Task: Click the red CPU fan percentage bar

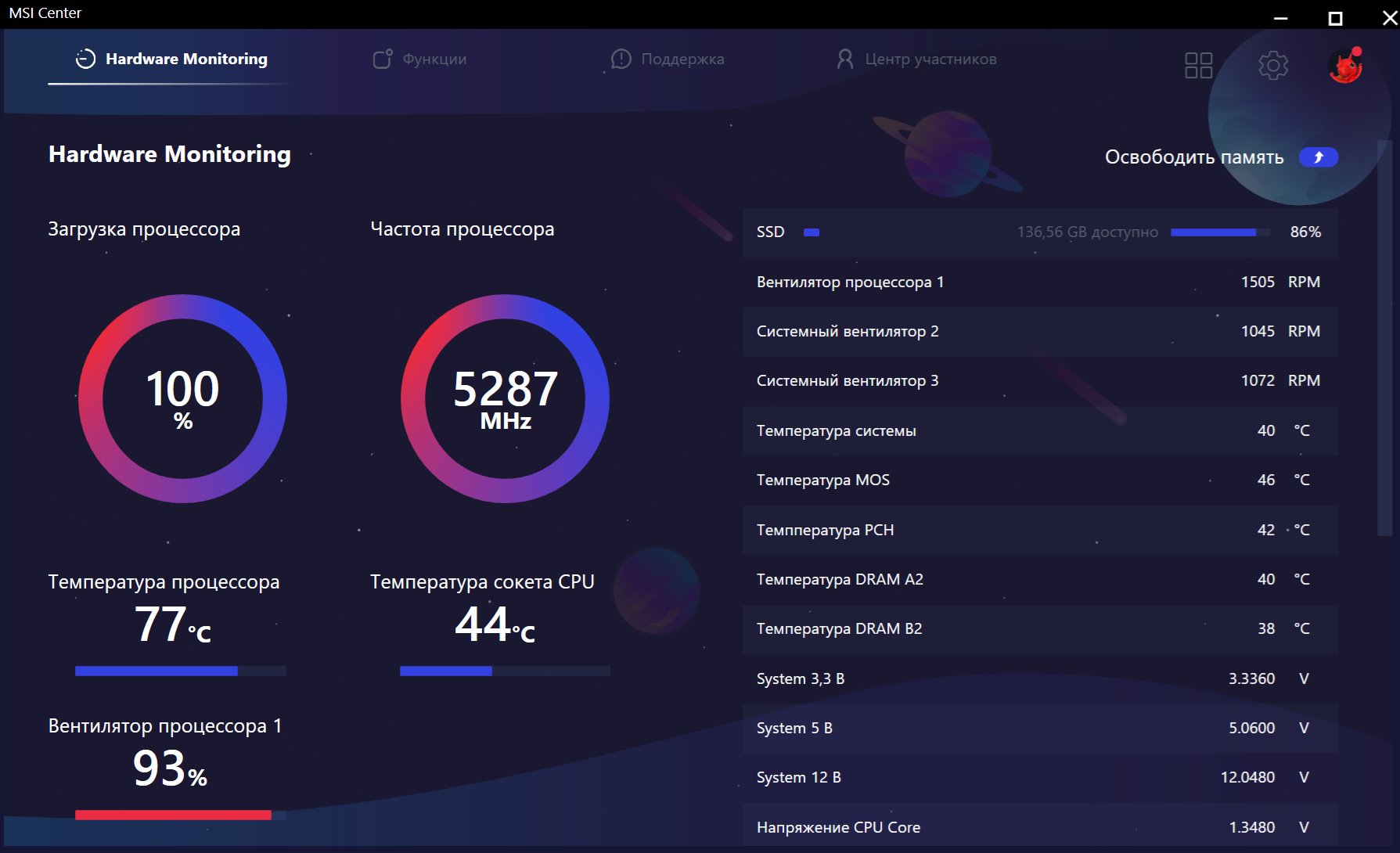Action: (181, 815)
